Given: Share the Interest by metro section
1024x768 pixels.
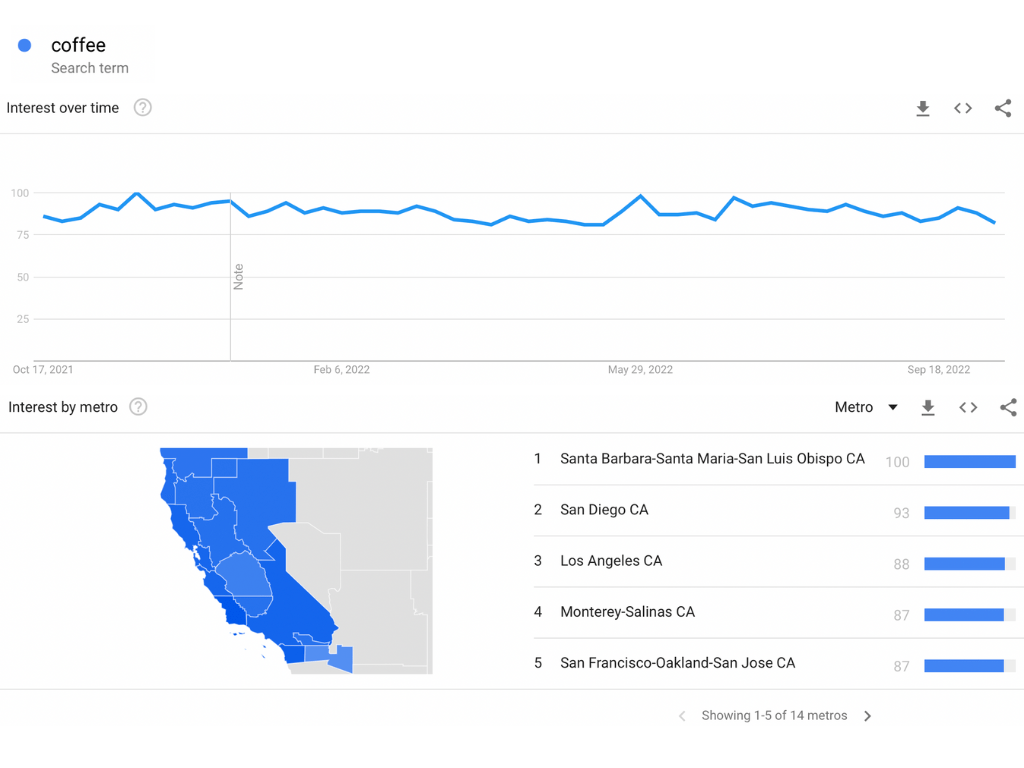Looking at the screenshot, I should pos(1008,408).
